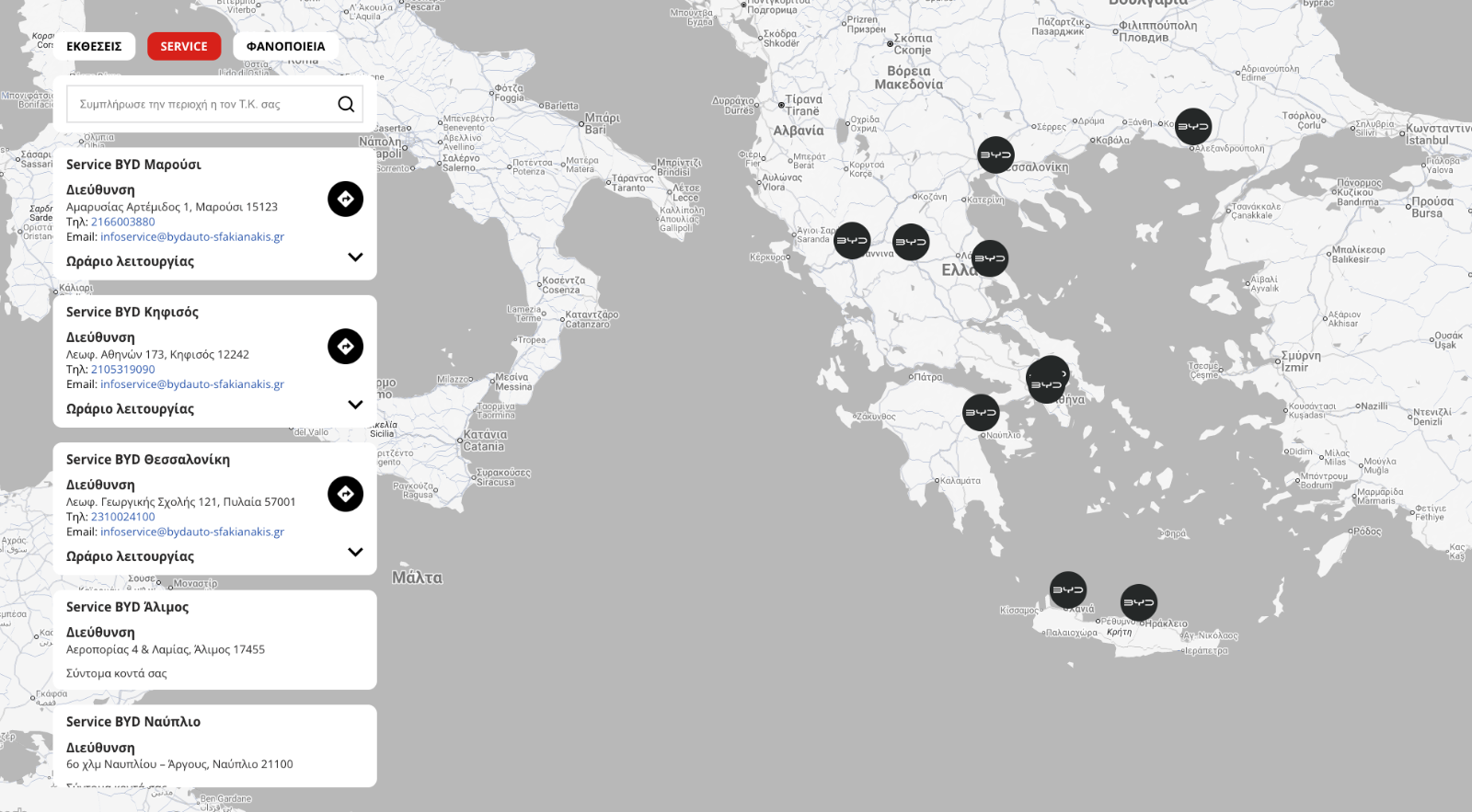Expand opening hours for Service BYD Κηφισός

coord(355,405)
